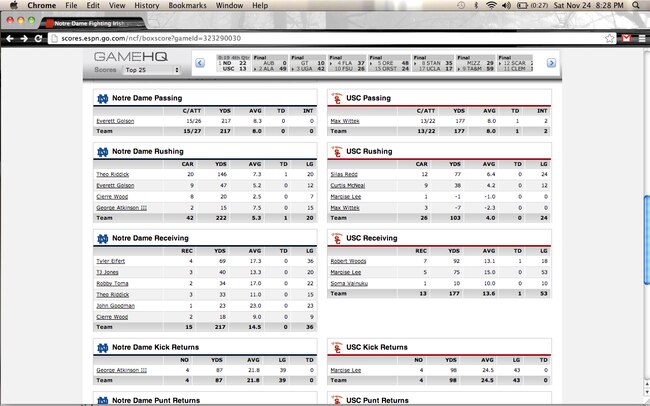Click USC logo beside Rushing header
This screenshot has width=650, height=406.
coord(337,152)
